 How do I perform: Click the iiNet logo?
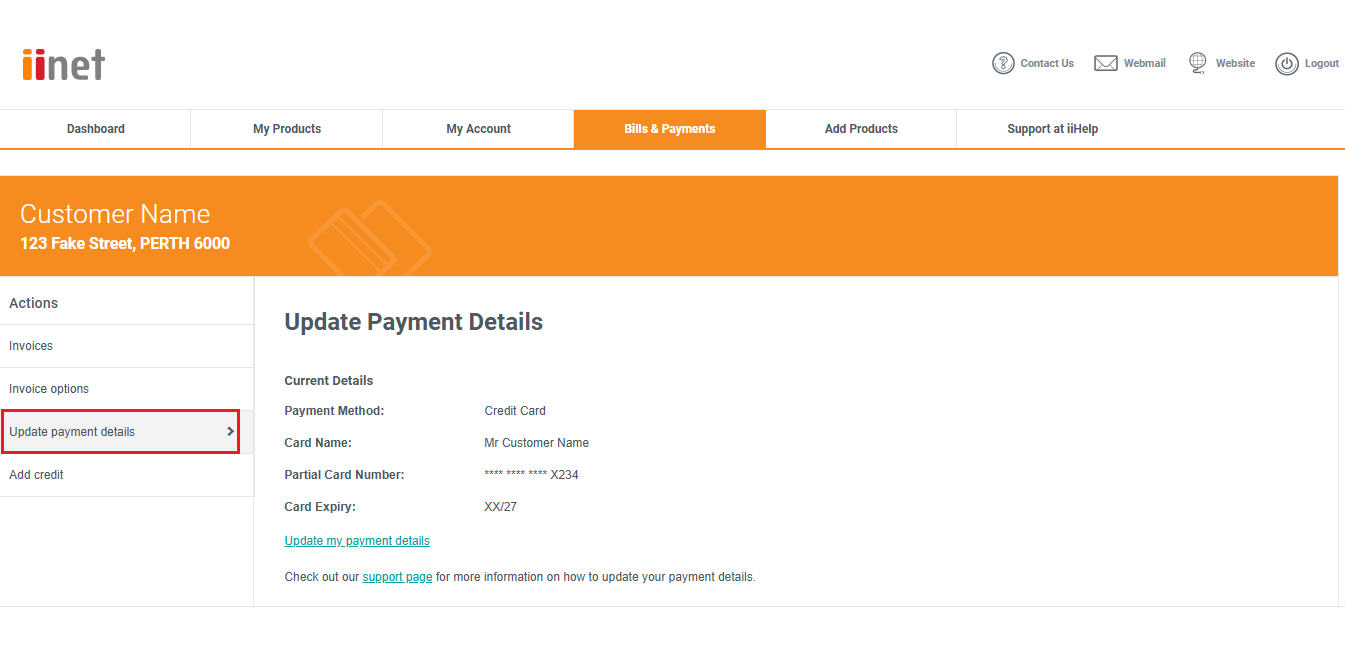(x=63, y=64)
